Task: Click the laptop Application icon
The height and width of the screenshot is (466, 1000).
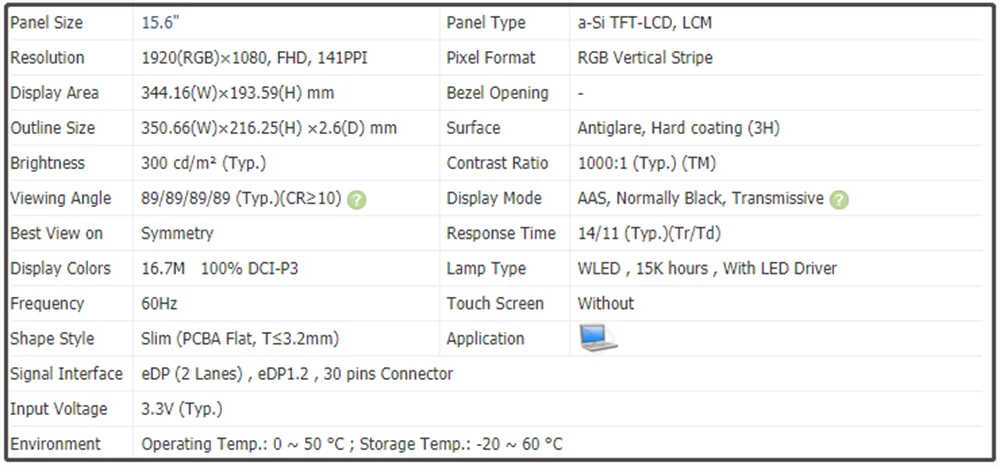Action: pos(598,338)
